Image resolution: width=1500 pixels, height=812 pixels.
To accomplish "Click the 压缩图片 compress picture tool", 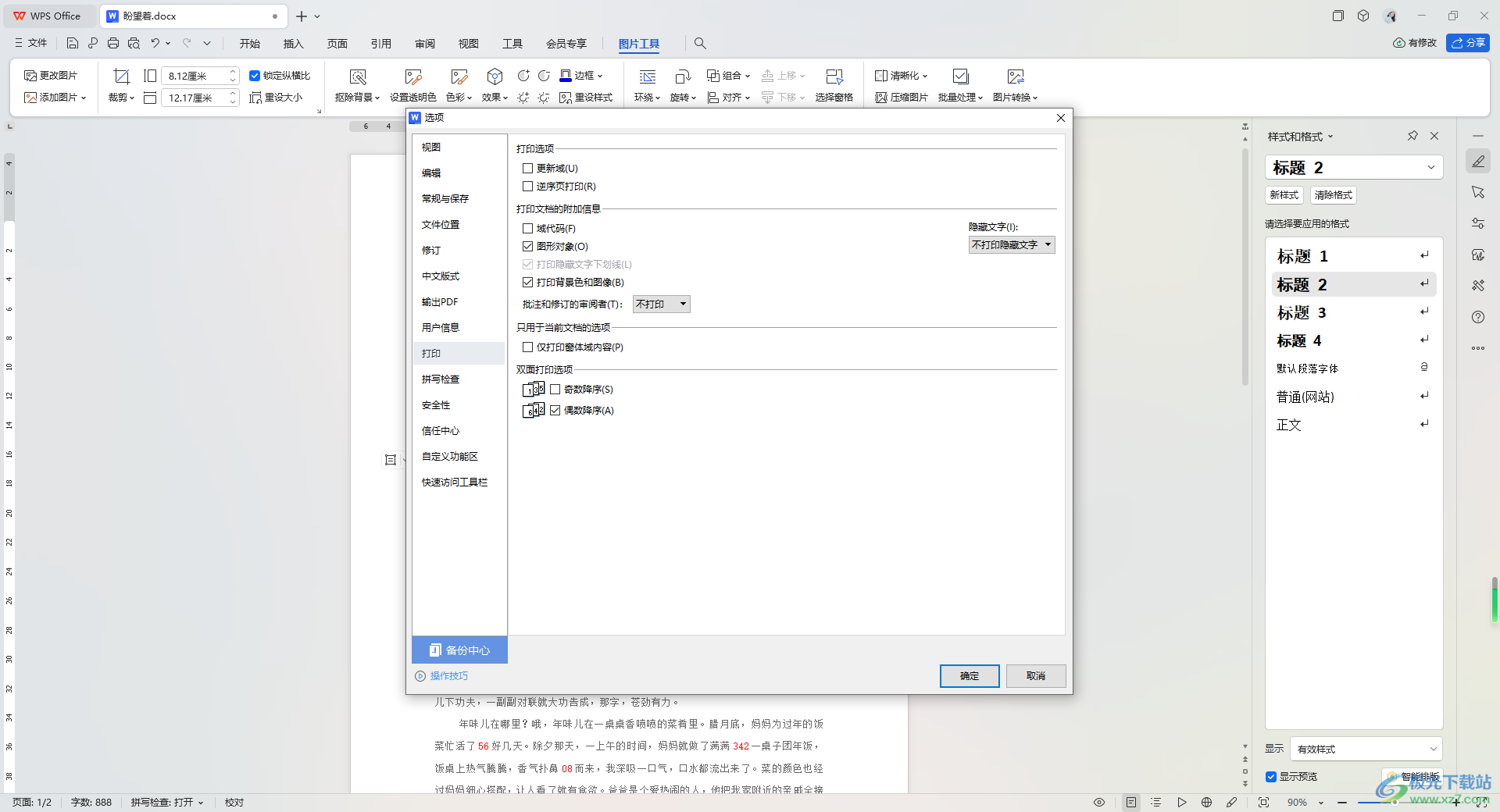I will [x=902, y=98].
